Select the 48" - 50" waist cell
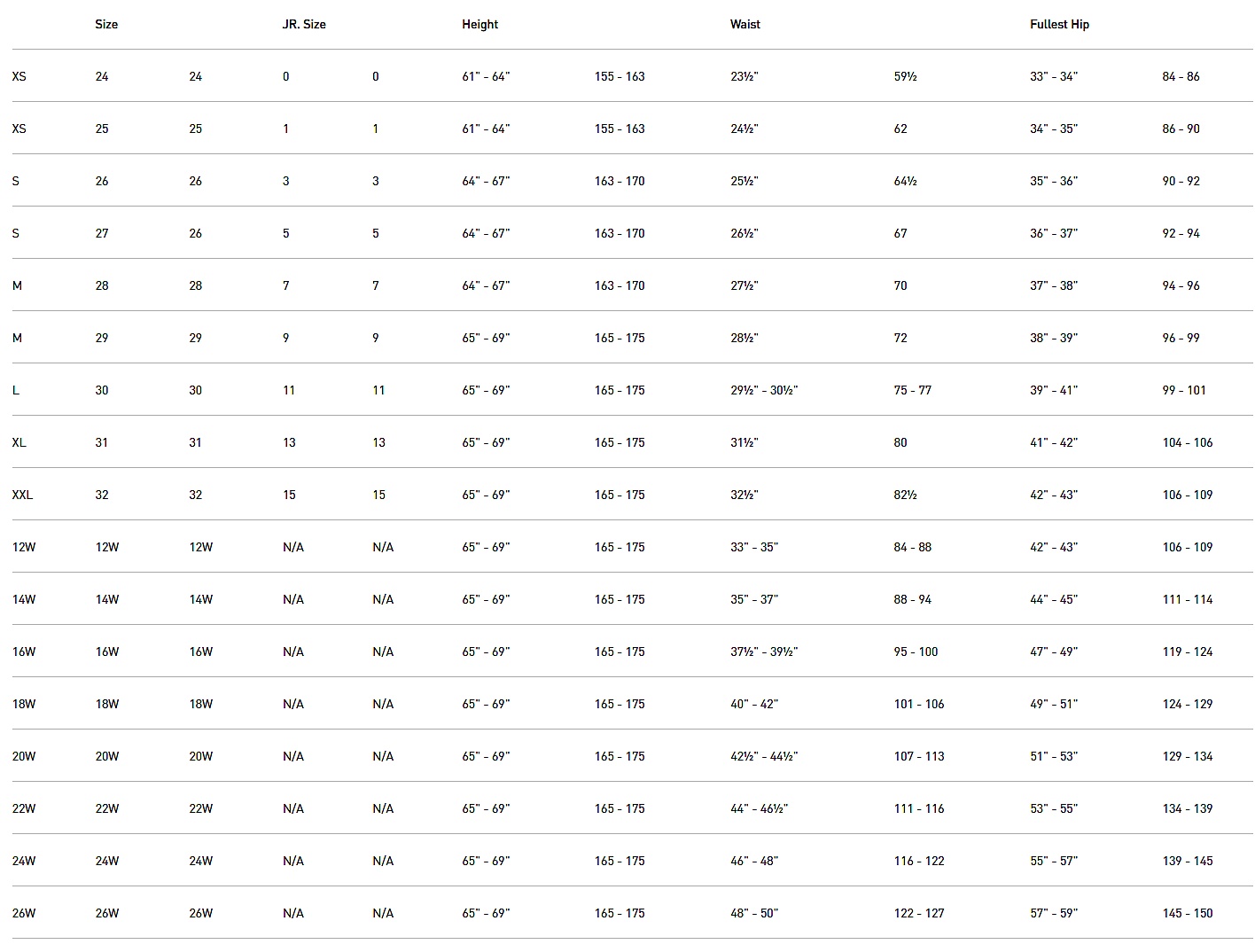This screenshot has height=952, width=1255. (753, 913)
